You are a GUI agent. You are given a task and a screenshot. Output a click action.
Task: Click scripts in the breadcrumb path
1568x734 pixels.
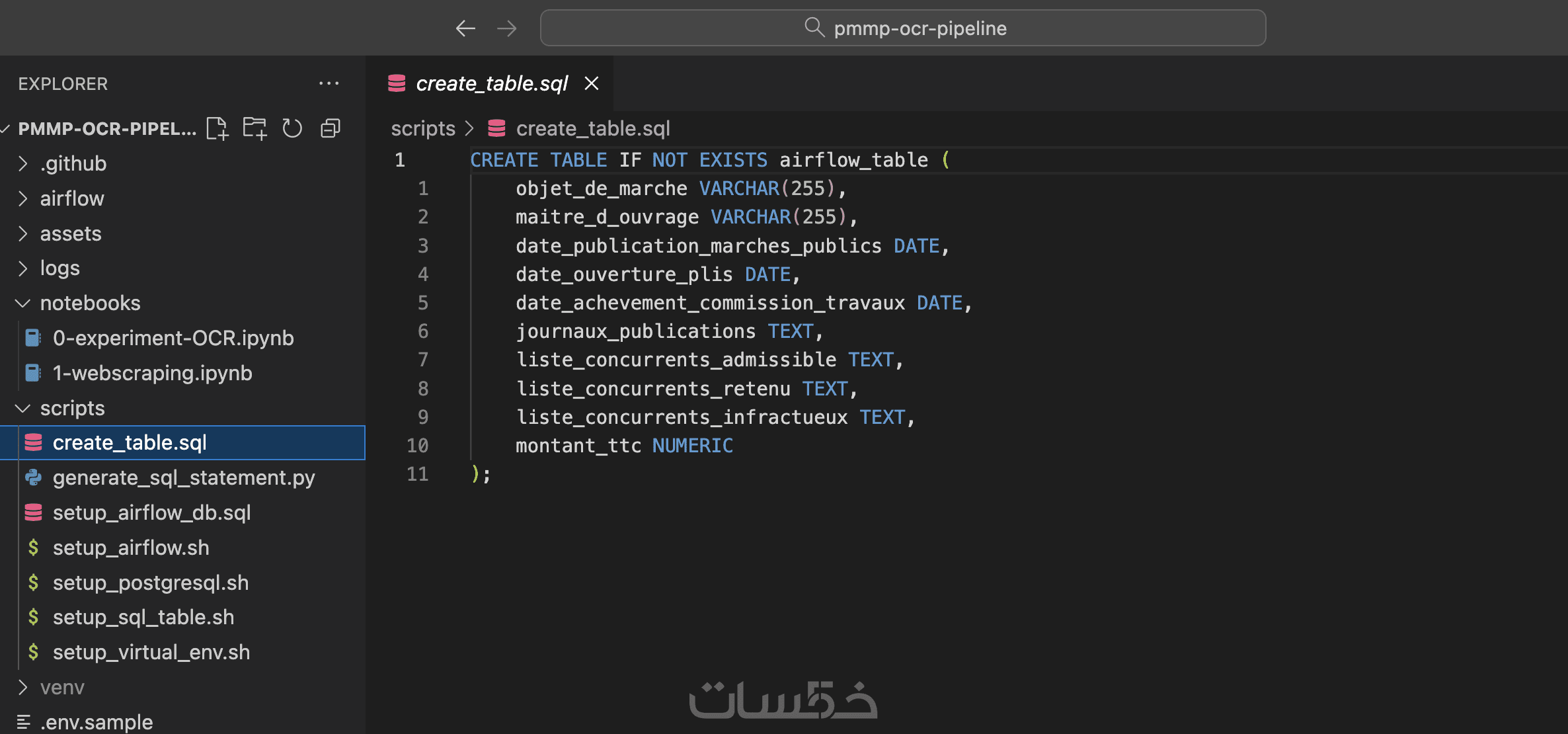point(423,128)
